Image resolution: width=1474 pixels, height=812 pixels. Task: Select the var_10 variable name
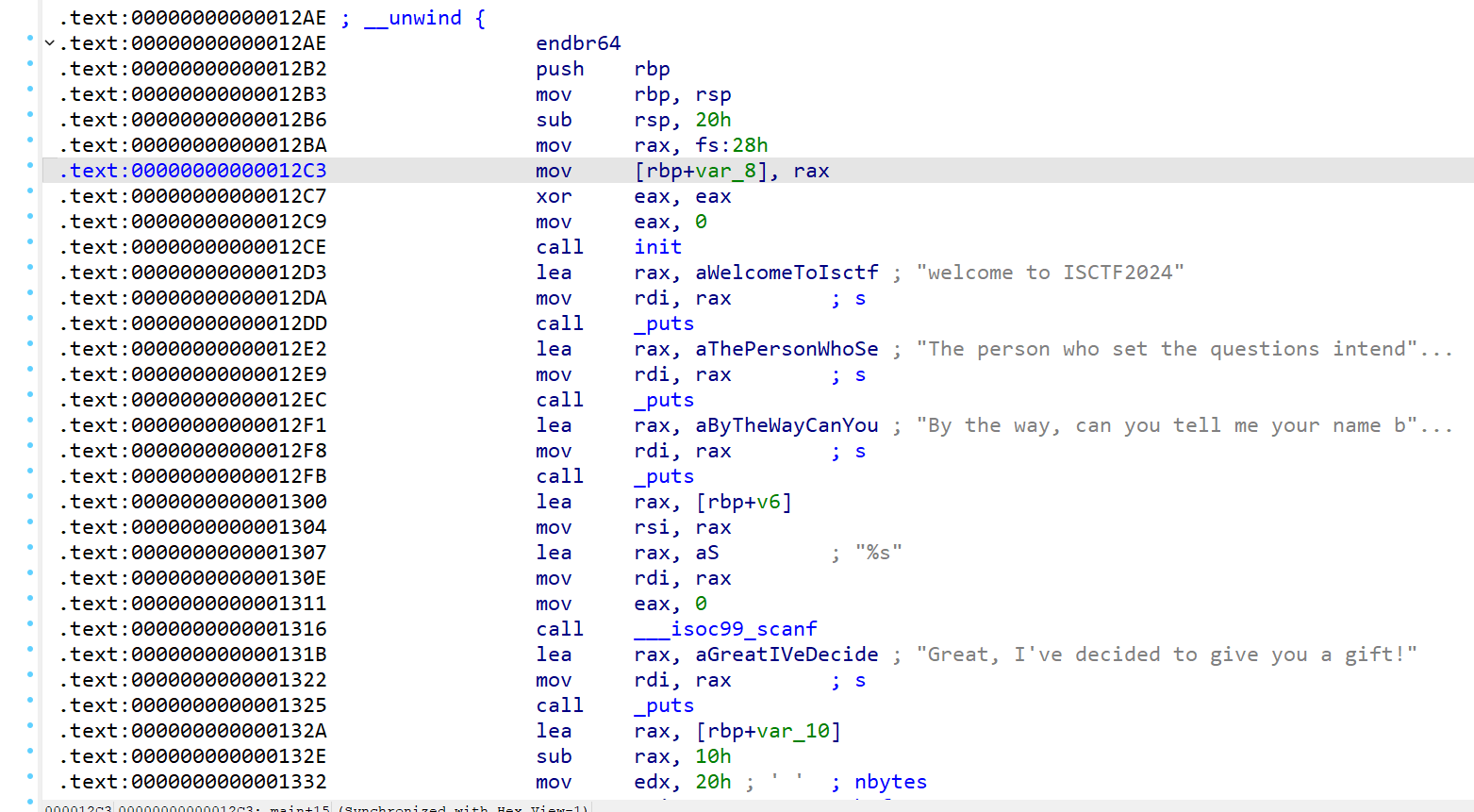(x=793, y=731)
